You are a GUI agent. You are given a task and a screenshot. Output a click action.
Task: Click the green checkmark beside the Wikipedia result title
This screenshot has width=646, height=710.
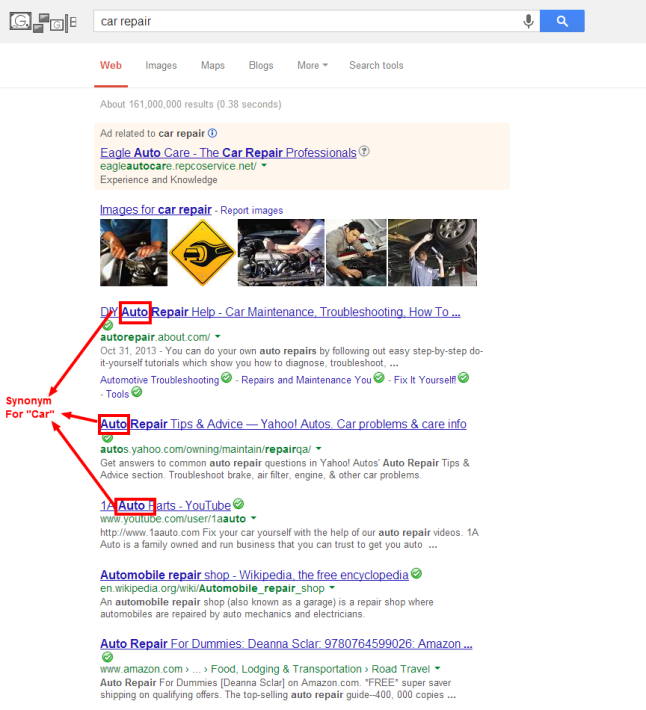(416, 573)
